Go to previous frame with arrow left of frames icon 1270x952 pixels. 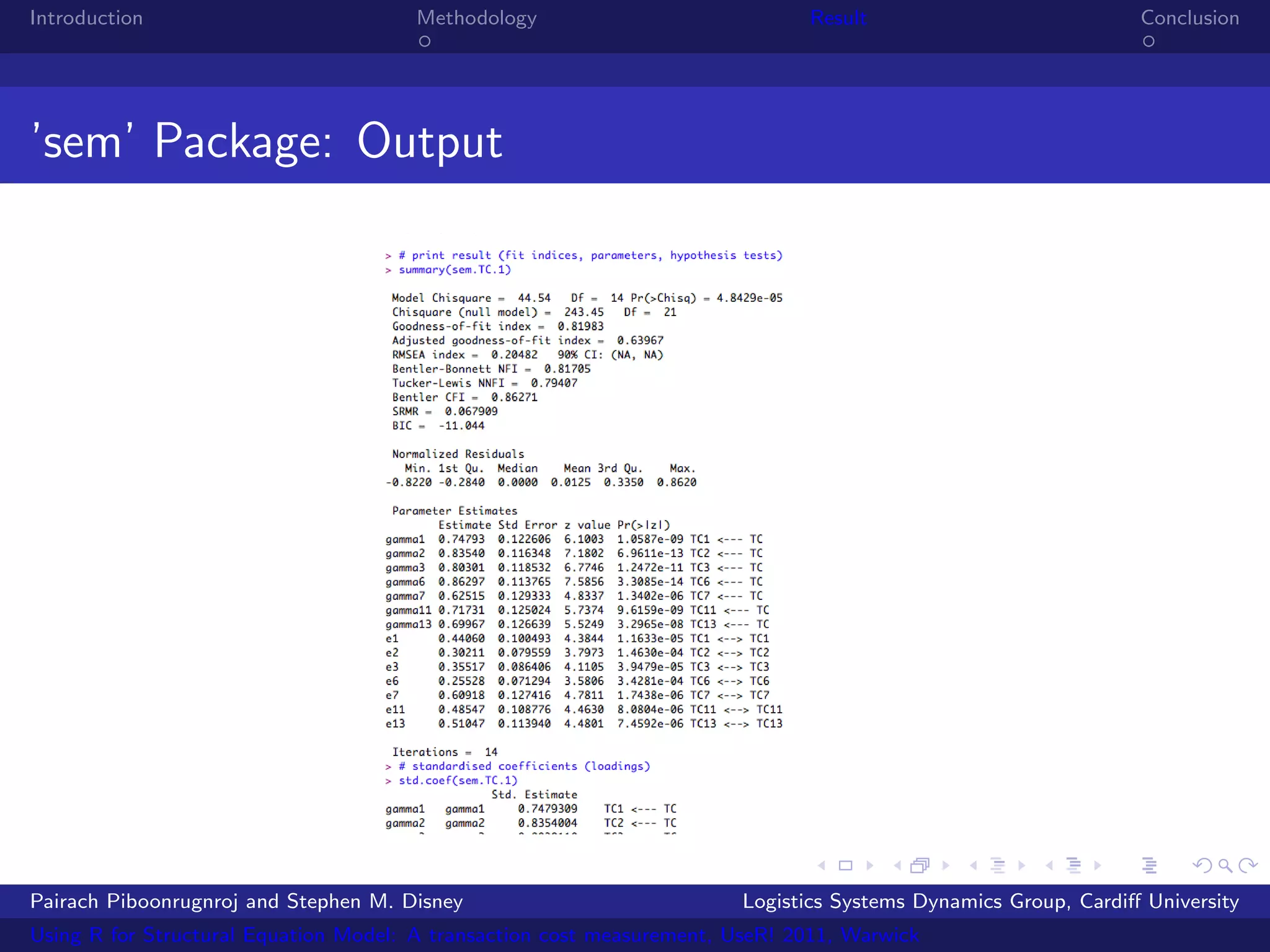click(897, 866)
